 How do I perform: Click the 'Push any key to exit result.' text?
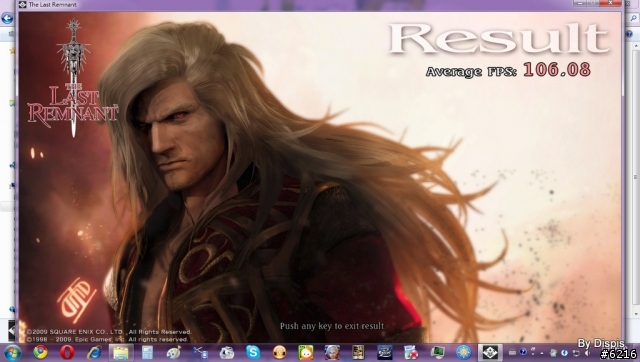click(332, 326)
